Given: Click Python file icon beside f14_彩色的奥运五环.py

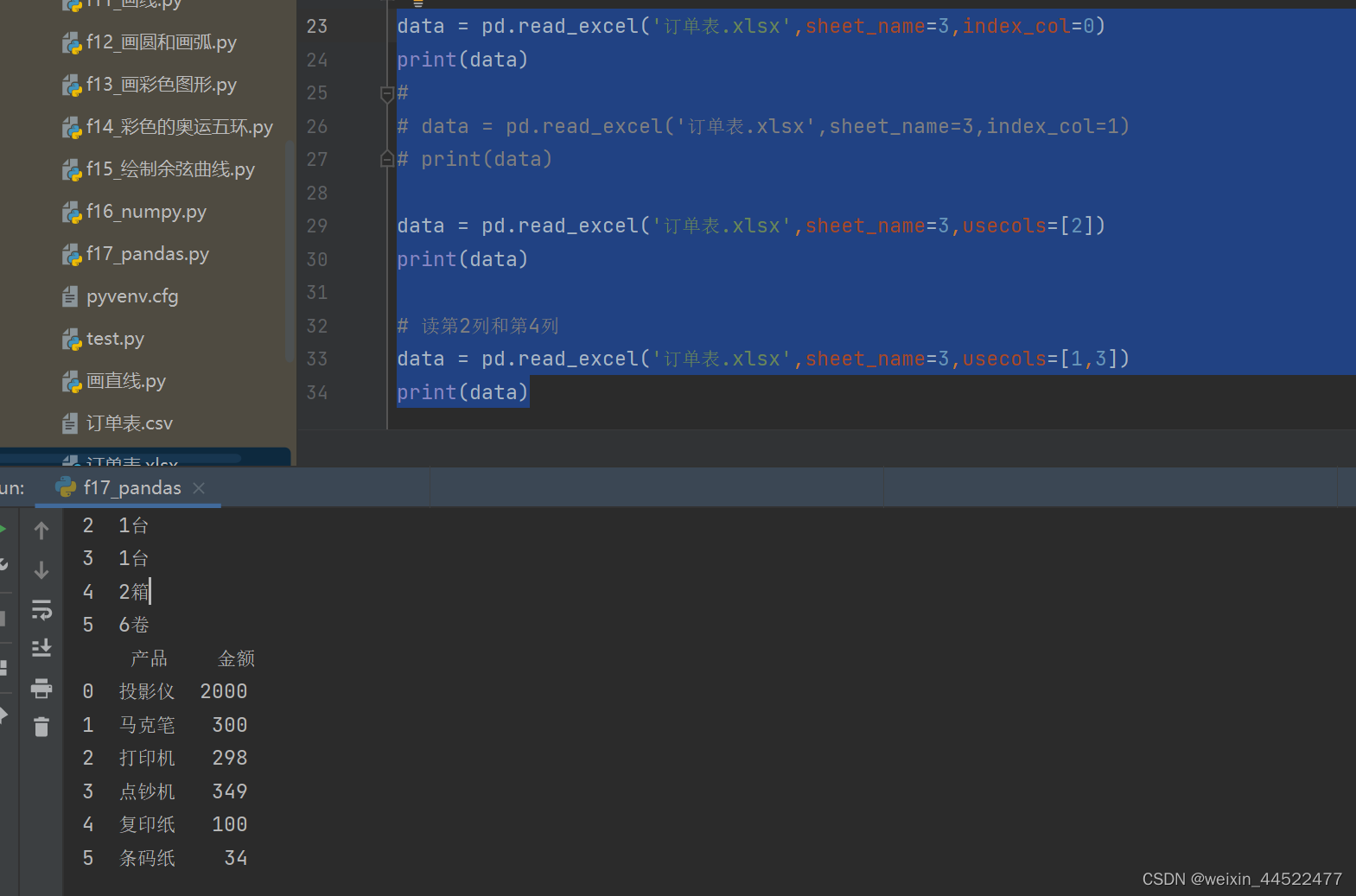Looking at the screenshot, I should [x=72, y=127].
